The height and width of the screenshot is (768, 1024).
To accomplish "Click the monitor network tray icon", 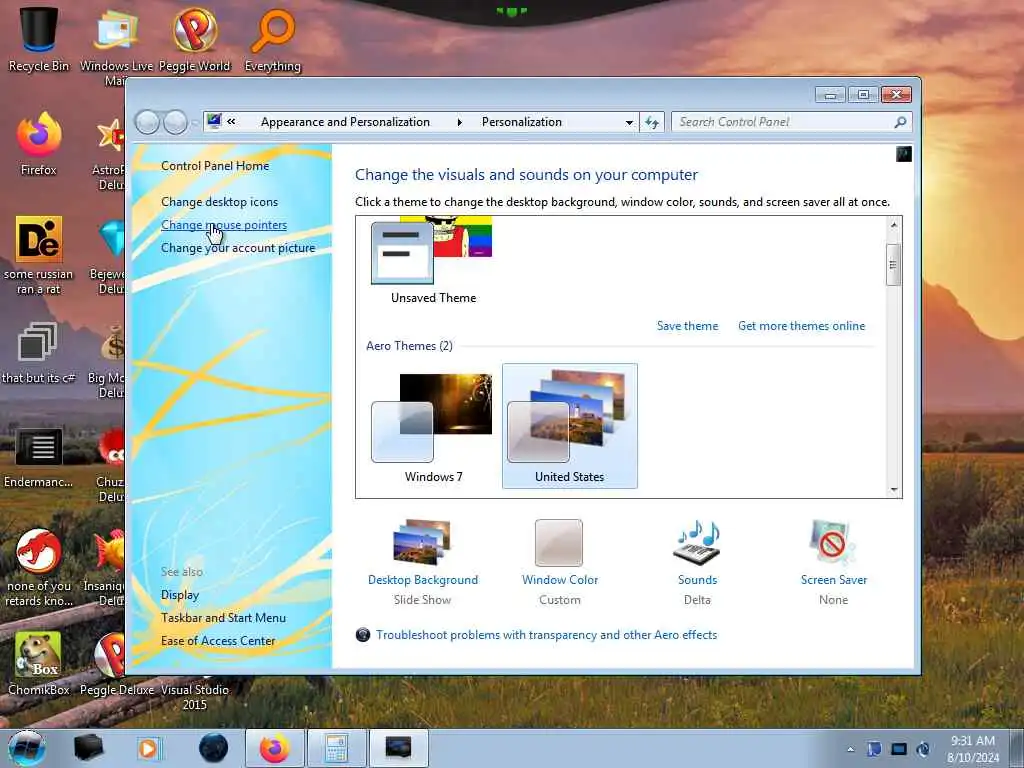I will pos(899,749).
